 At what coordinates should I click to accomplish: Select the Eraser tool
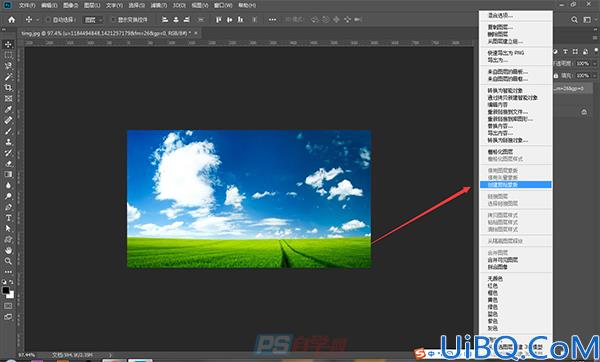point(8,163)
